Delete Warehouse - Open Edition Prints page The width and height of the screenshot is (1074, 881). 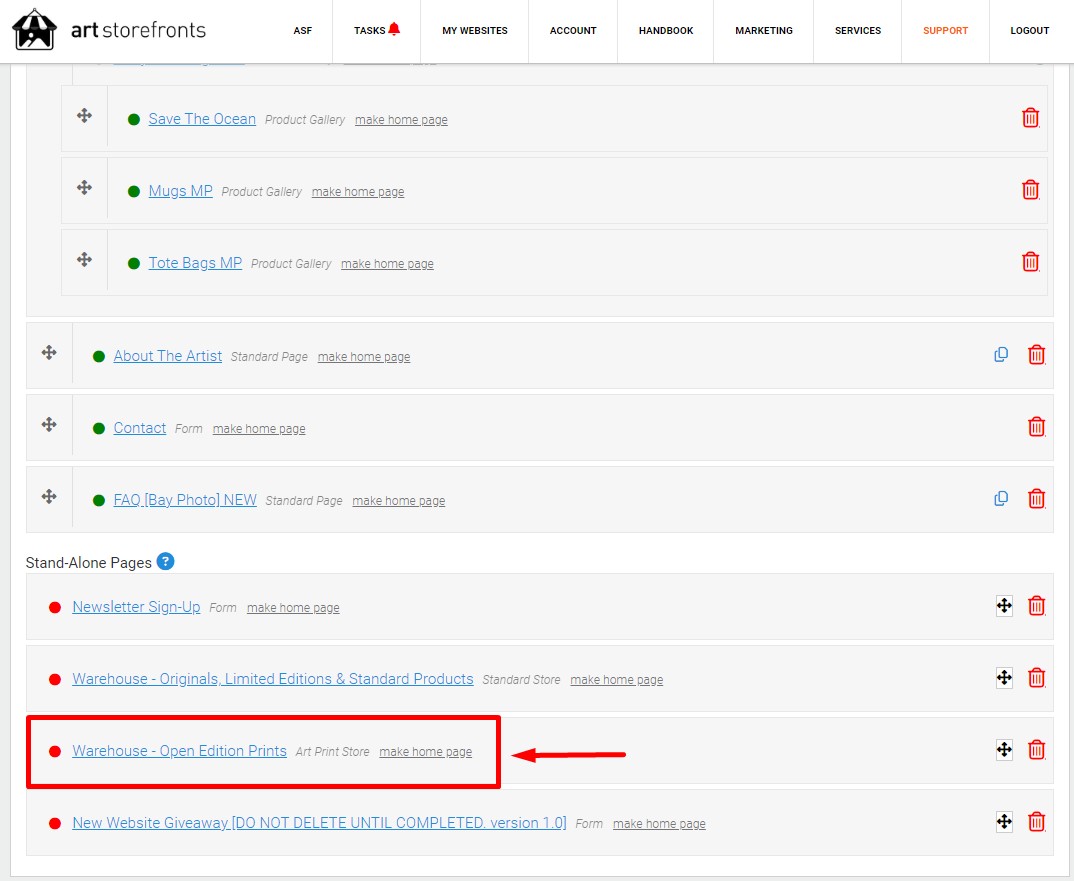1036,750
